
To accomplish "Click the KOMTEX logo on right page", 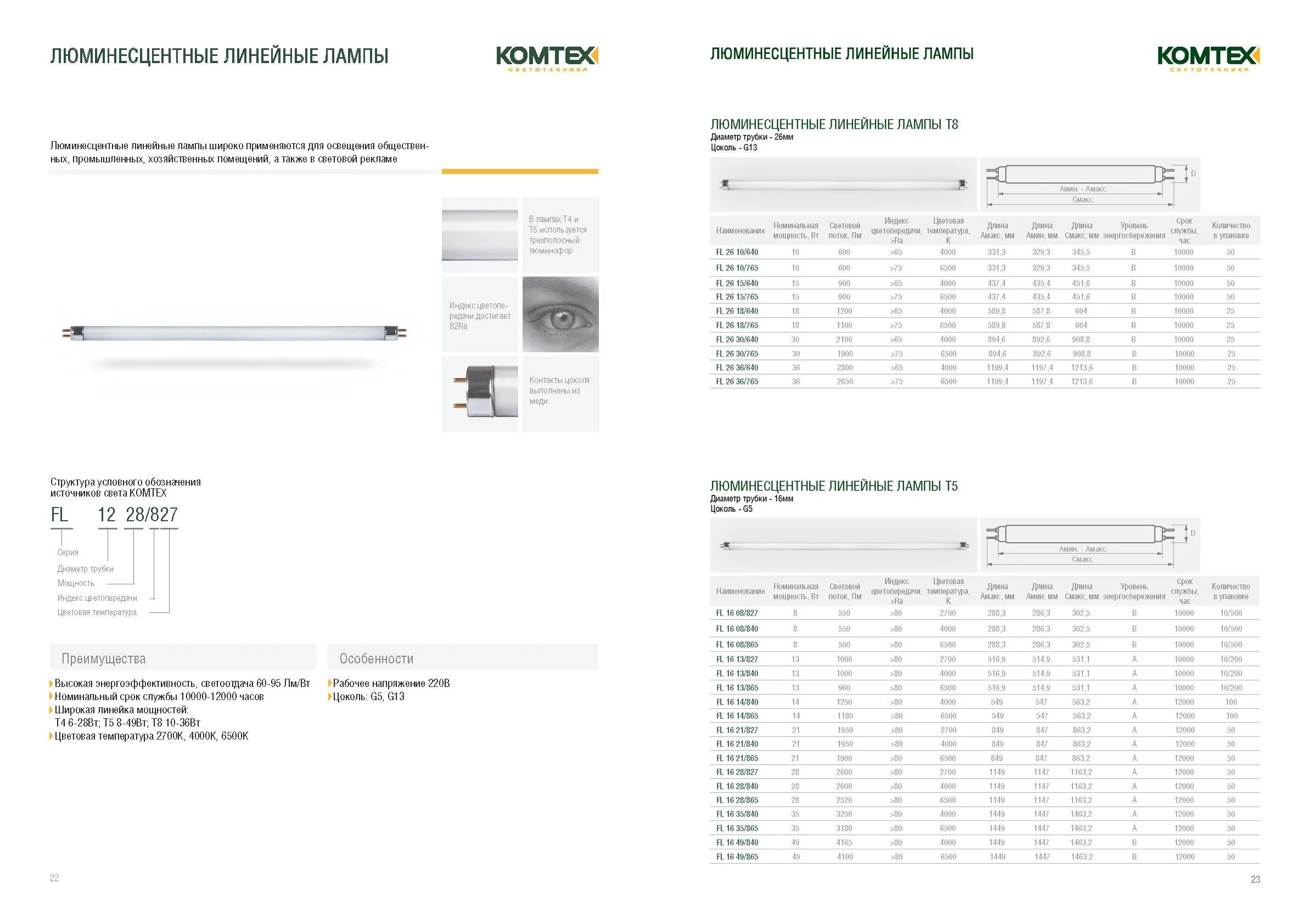I will (x=1208, y=58).
